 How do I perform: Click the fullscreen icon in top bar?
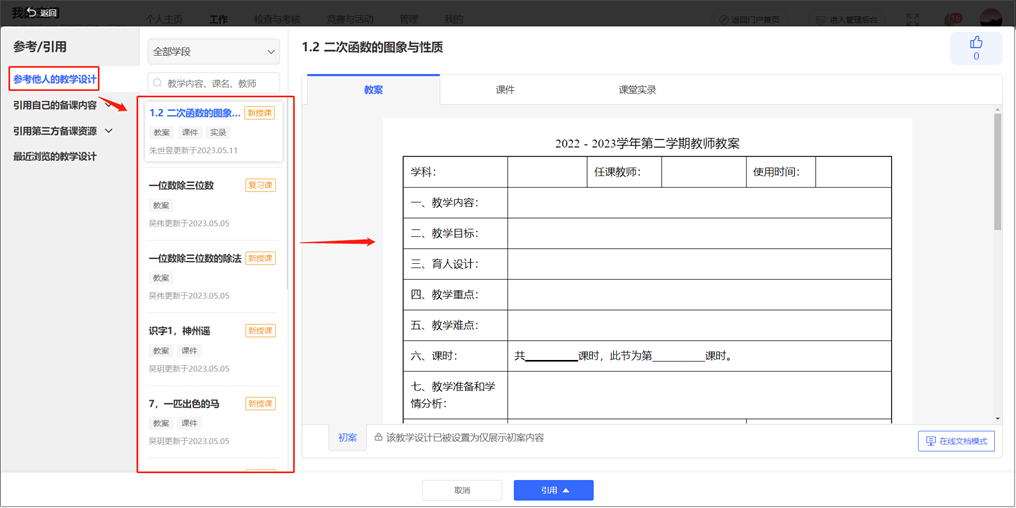point(912,19)
